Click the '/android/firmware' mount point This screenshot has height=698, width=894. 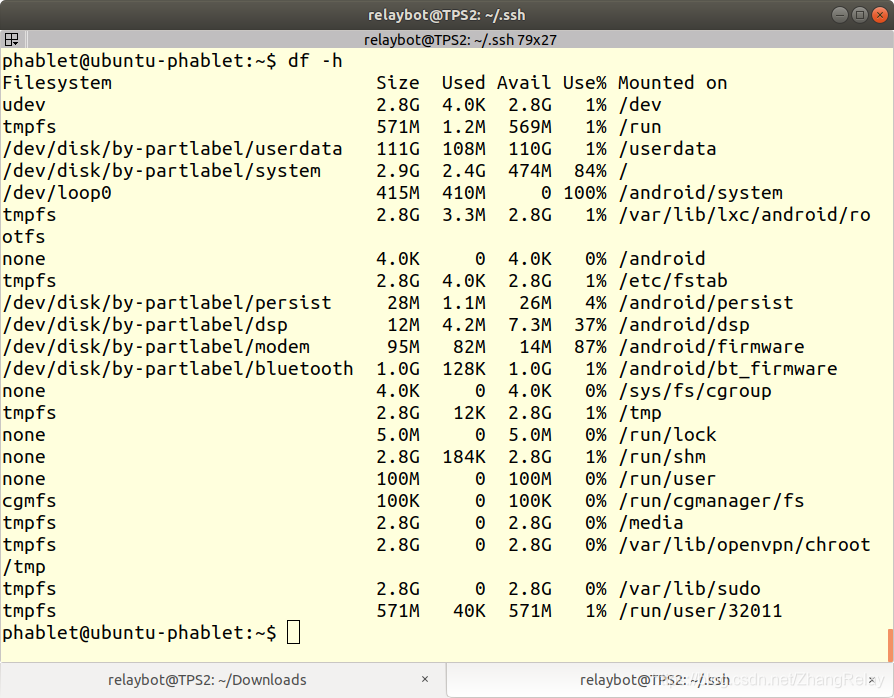coord(712,347)
